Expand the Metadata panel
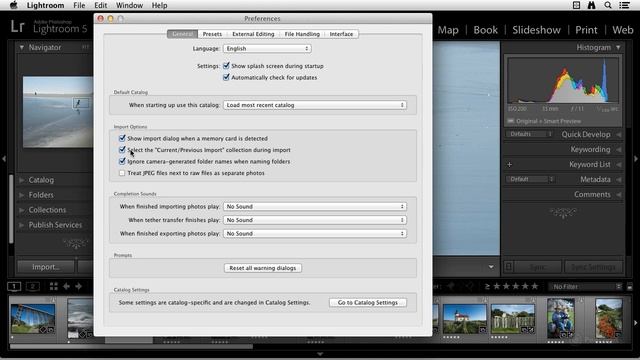This screenshot has width=640, height=360. [596, 180]
